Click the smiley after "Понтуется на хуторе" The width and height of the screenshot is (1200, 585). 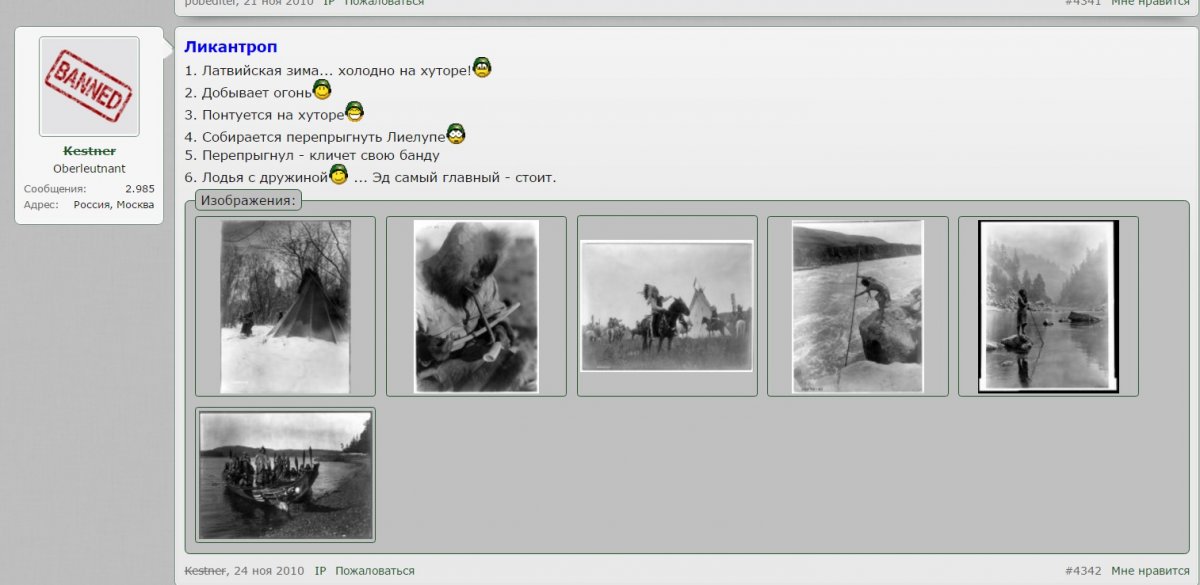(354, 112)
